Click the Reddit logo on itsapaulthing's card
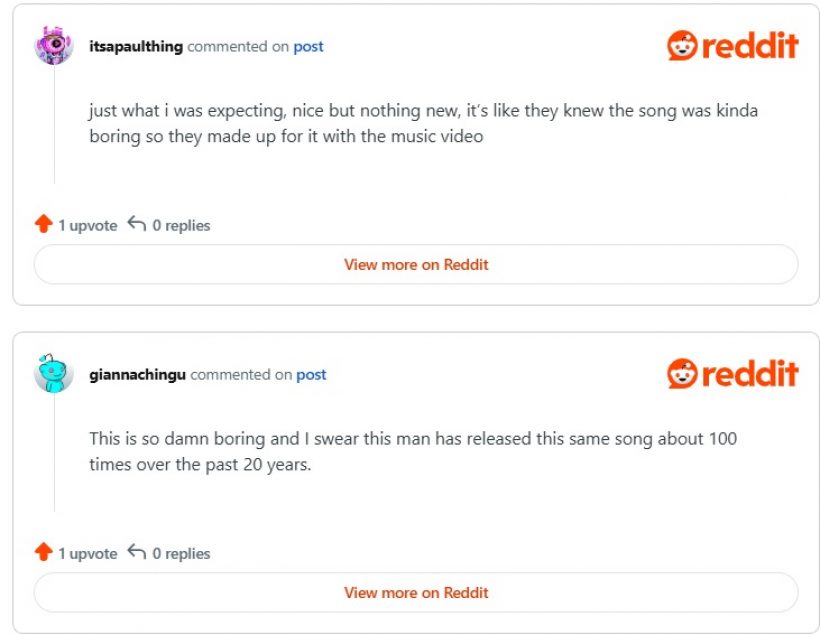This screenshot has width=820, height=635. [x=733, y=46]
